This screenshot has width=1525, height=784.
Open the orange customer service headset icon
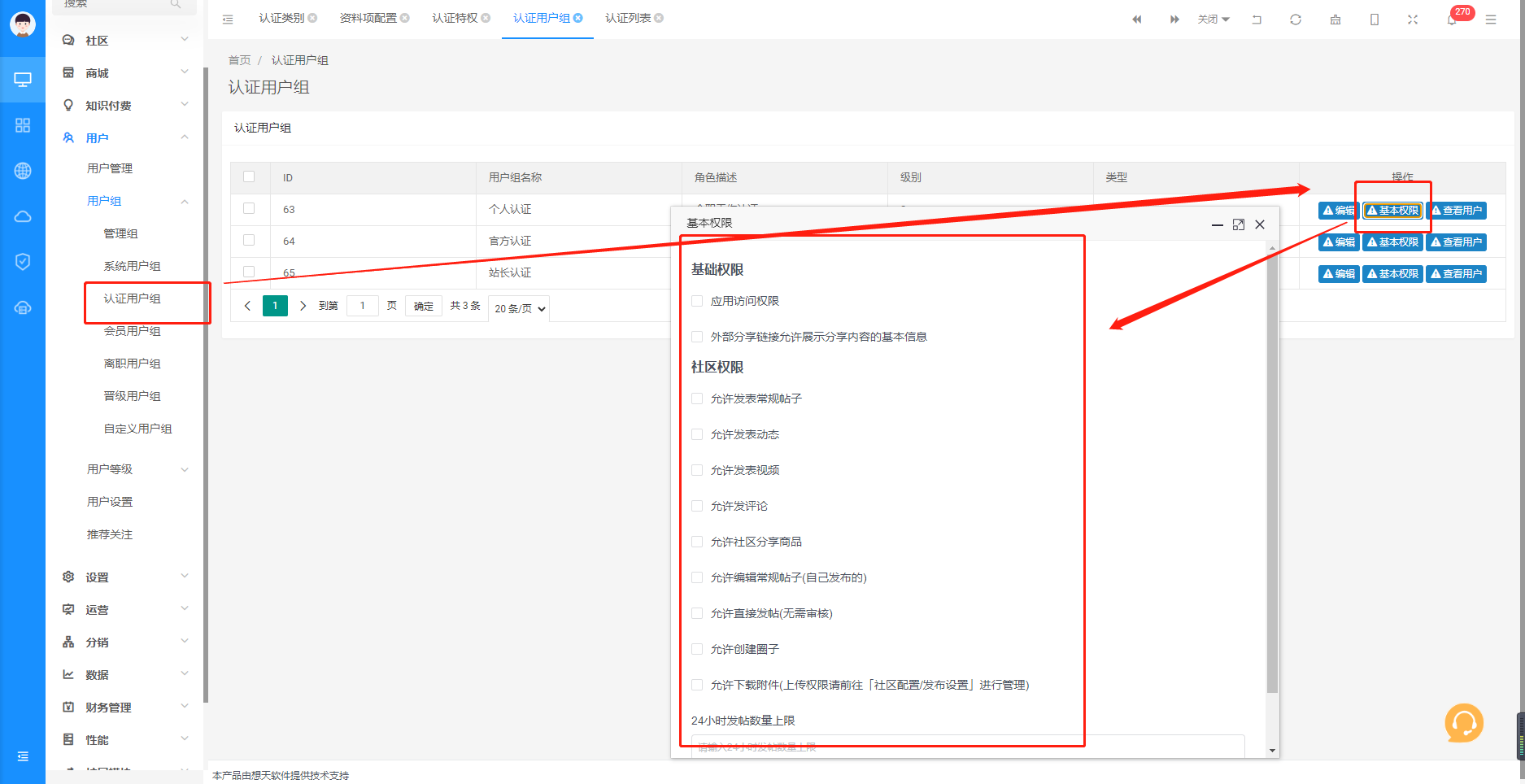1464,723
